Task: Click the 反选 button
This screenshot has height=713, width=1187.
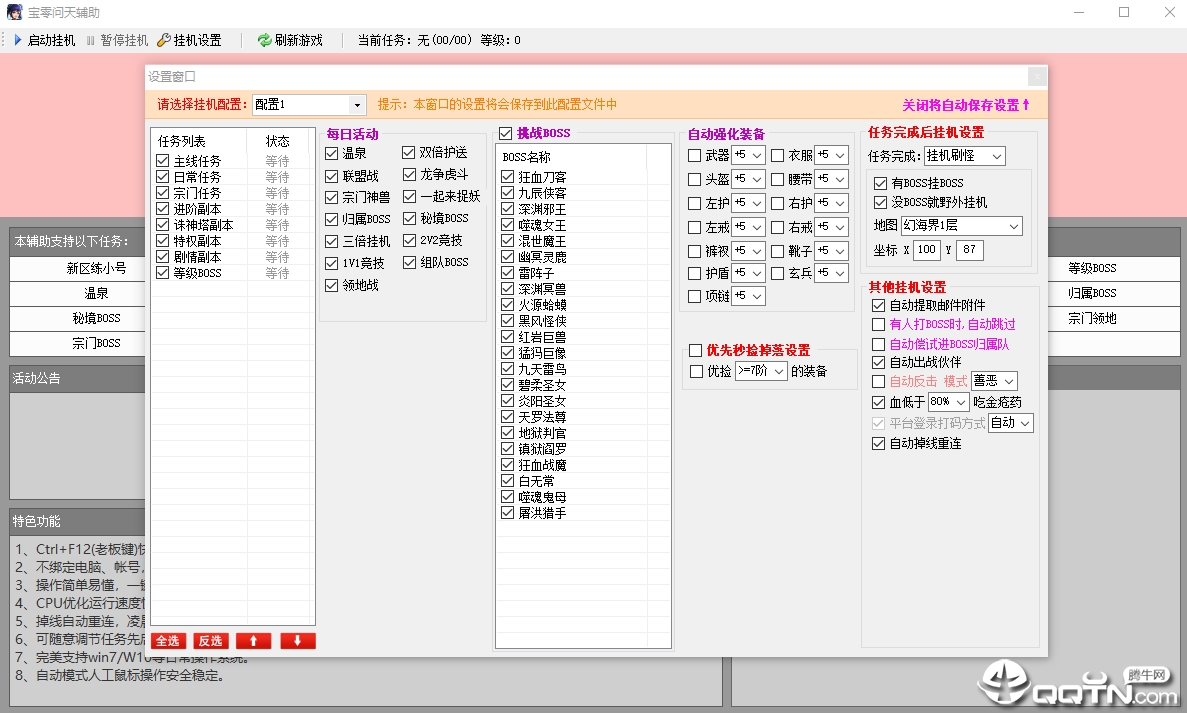Action: coord(210,641)
